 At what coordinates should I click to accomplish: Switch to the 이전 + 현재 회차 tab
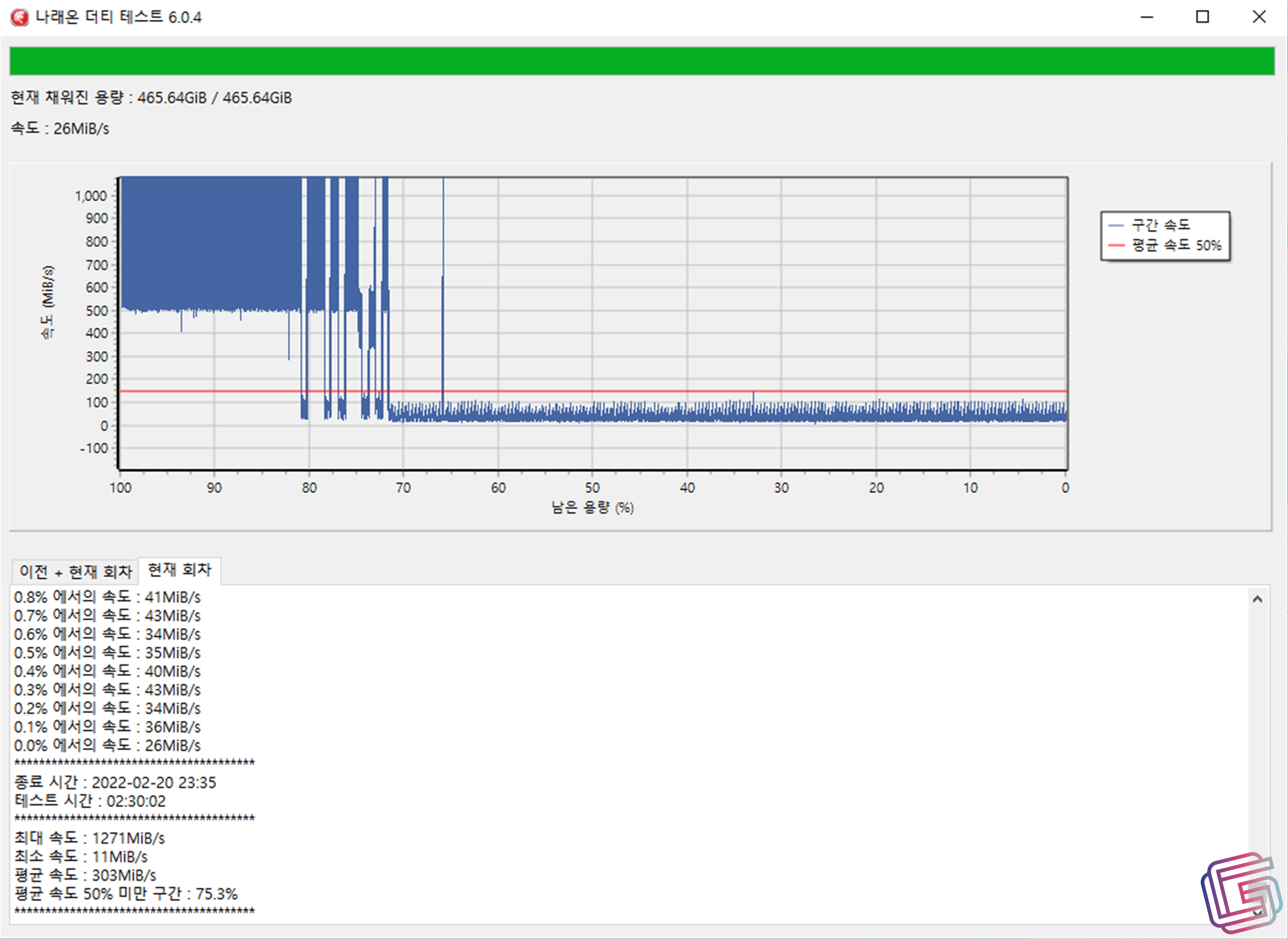tap(75, 571)
